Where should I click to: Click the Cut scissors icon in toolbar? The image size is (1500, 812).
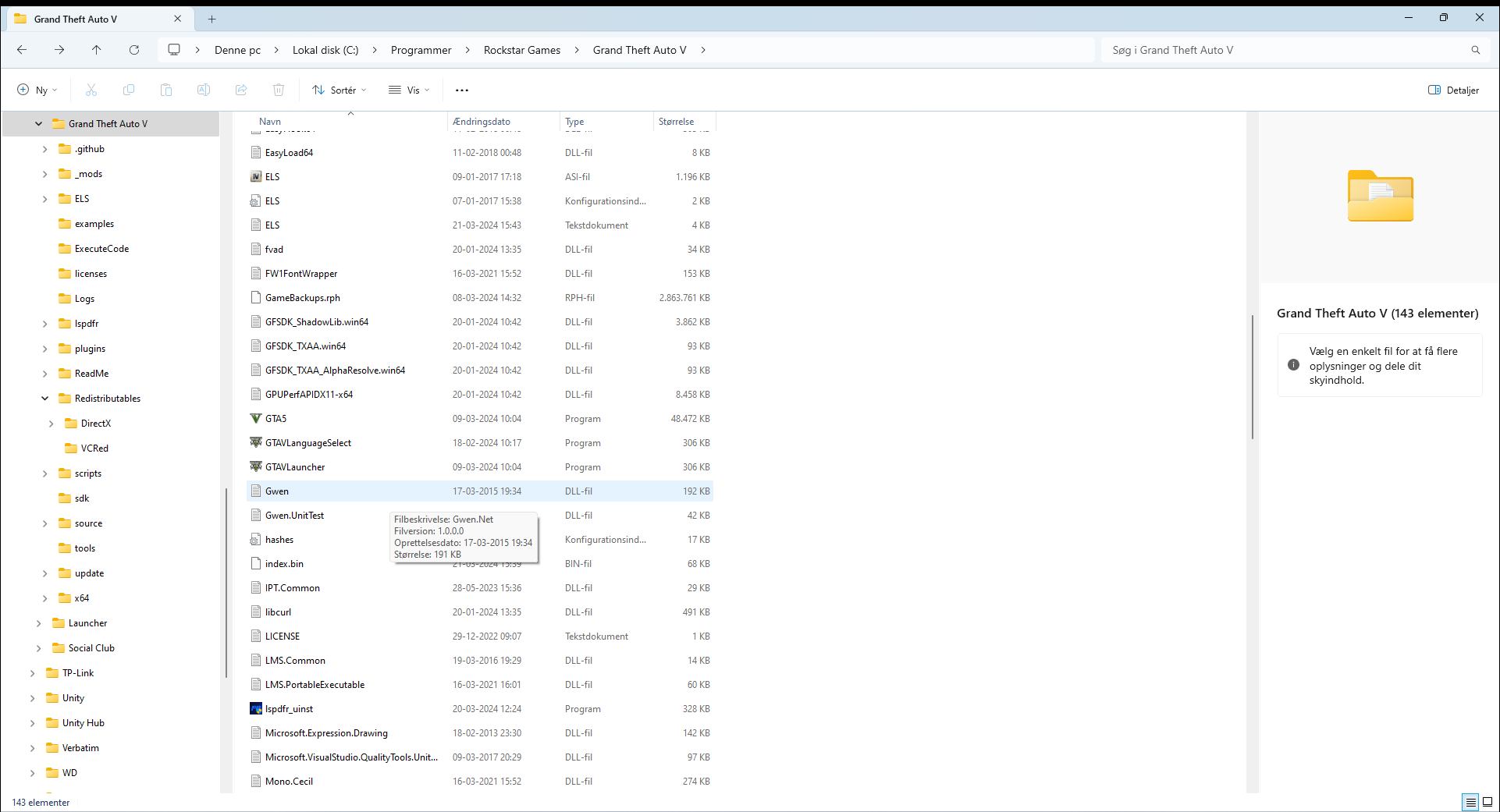[x=91, y=90]
